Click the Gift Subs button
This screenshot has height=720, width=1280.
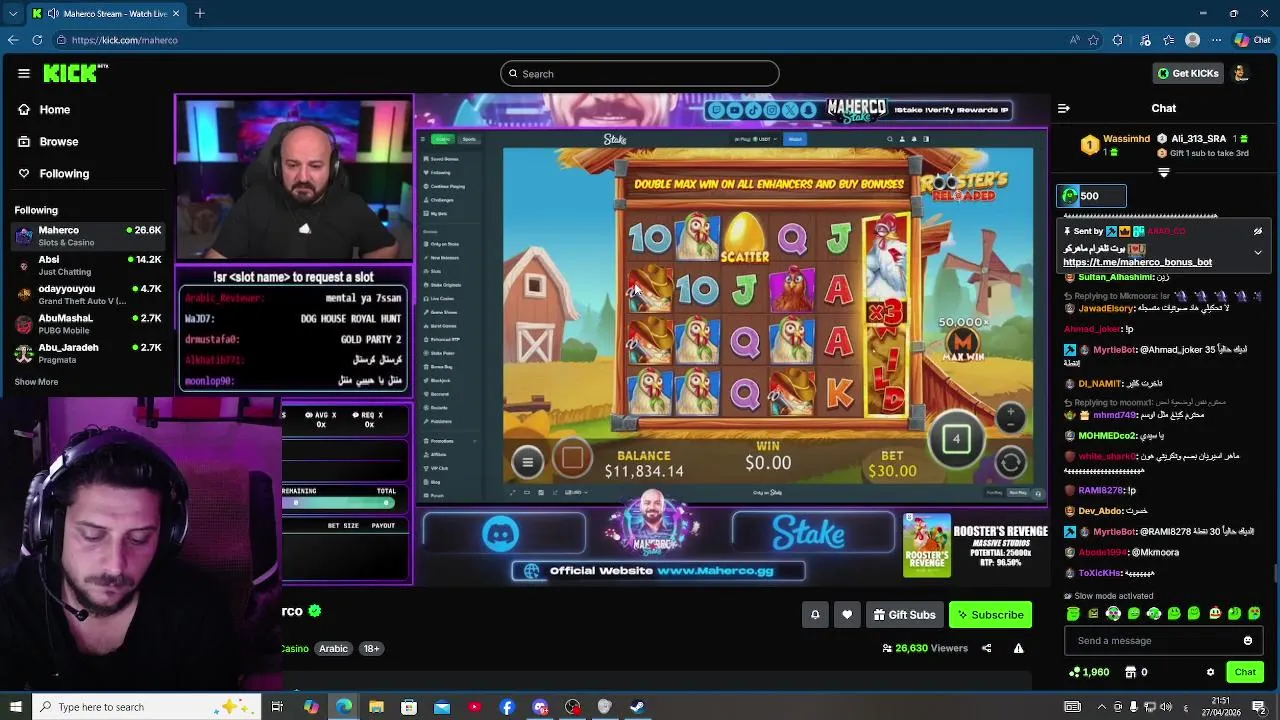(904, 615)
